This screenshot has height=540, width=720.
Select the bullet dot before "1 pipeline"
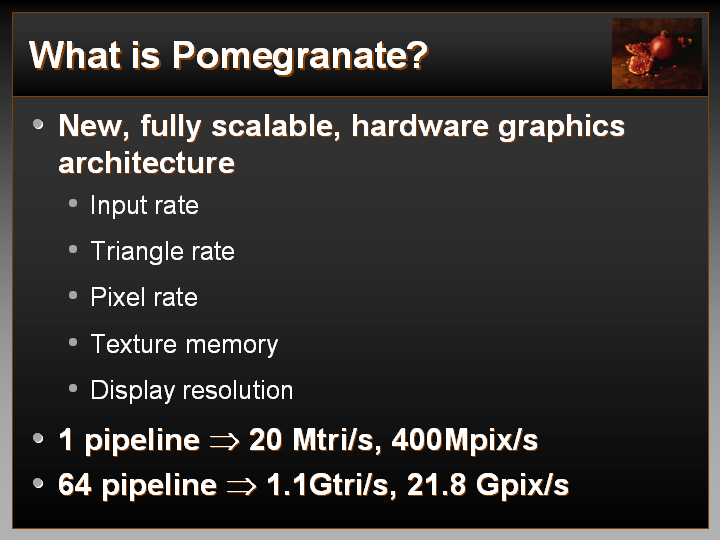tap(38, 438)
